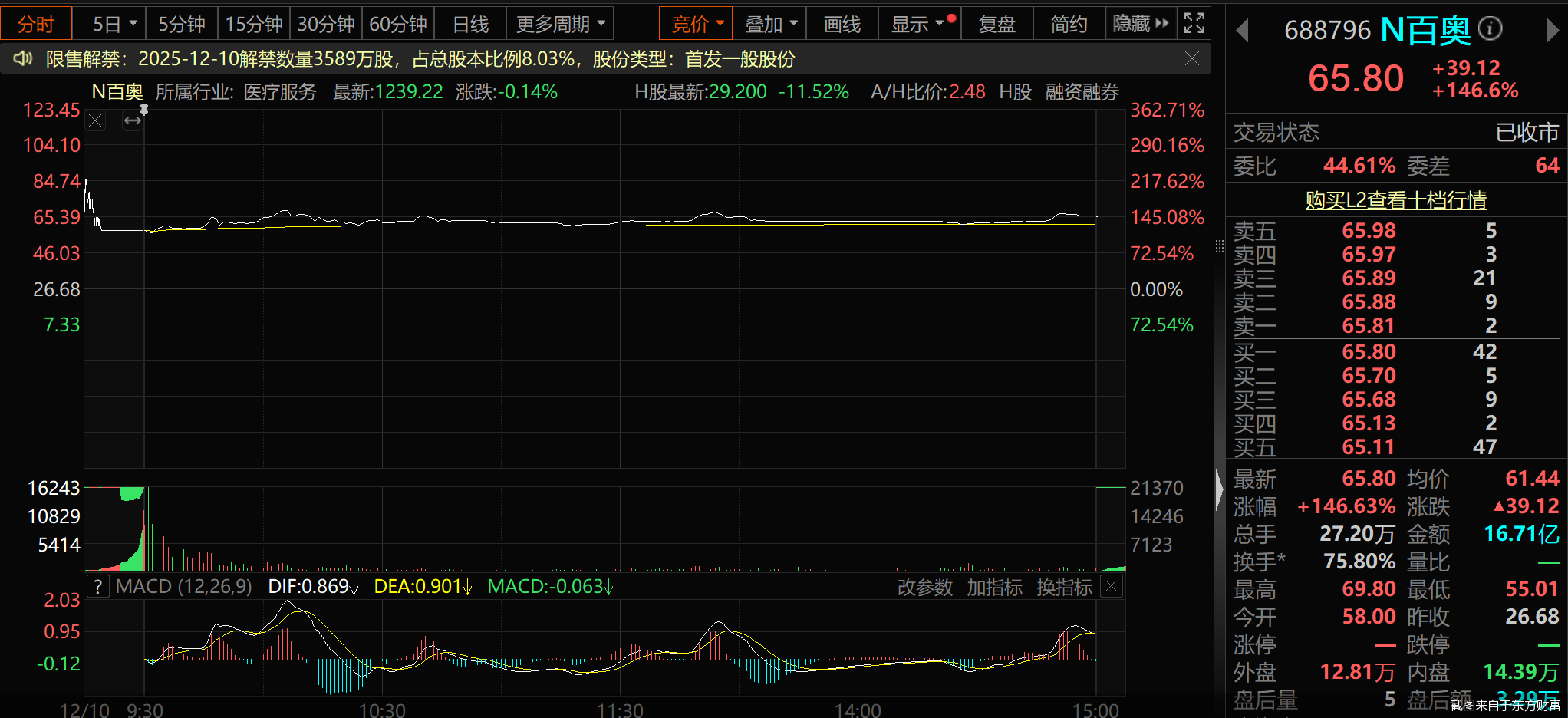Viewport: 1568px width, 718px height.
Task: Toggle 复盘 replay mode
Action: [997, 23]
